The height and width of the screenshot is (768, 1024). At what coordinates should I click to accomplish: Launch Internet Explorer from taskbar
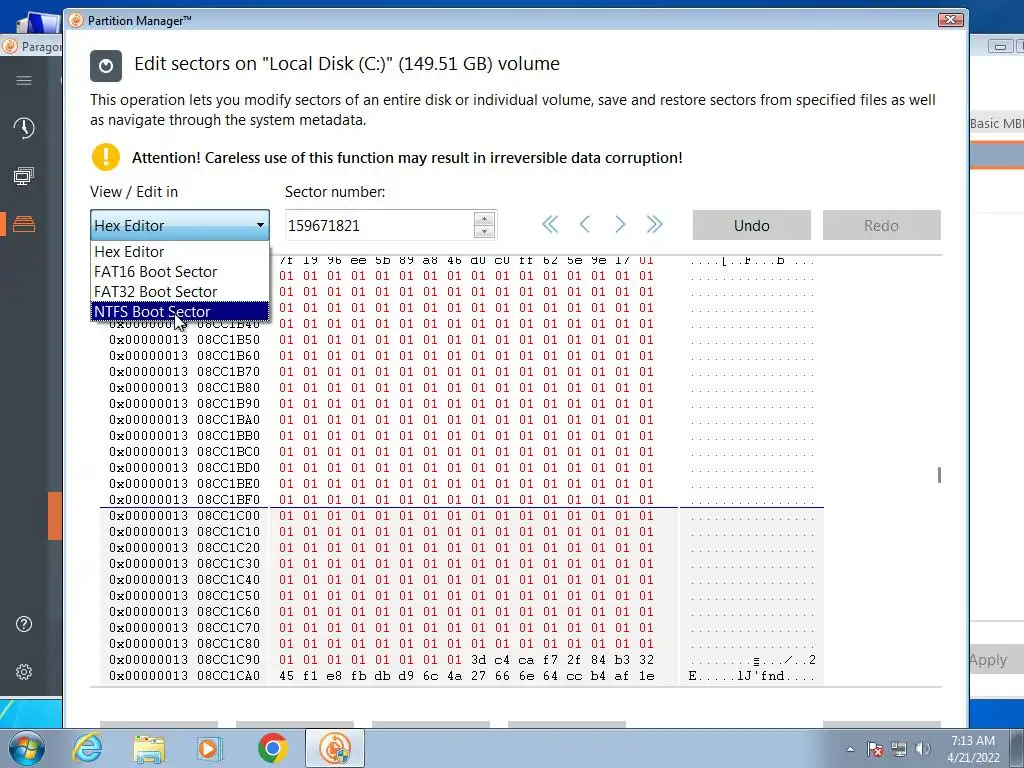pyautogui.click(x=87, y=748)
